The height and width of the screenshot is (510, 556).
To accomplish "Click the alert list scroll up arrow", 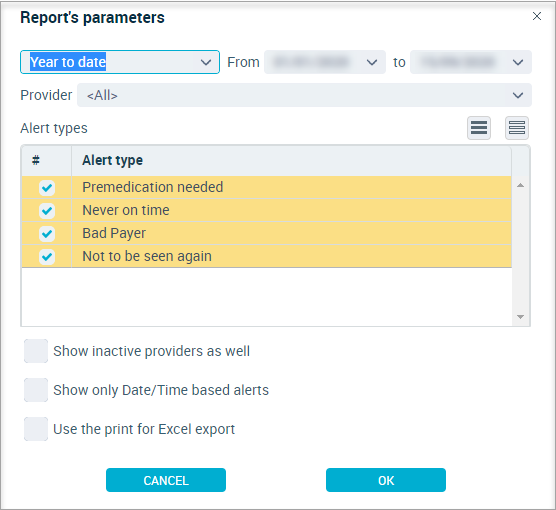I will tap(520, 185).
